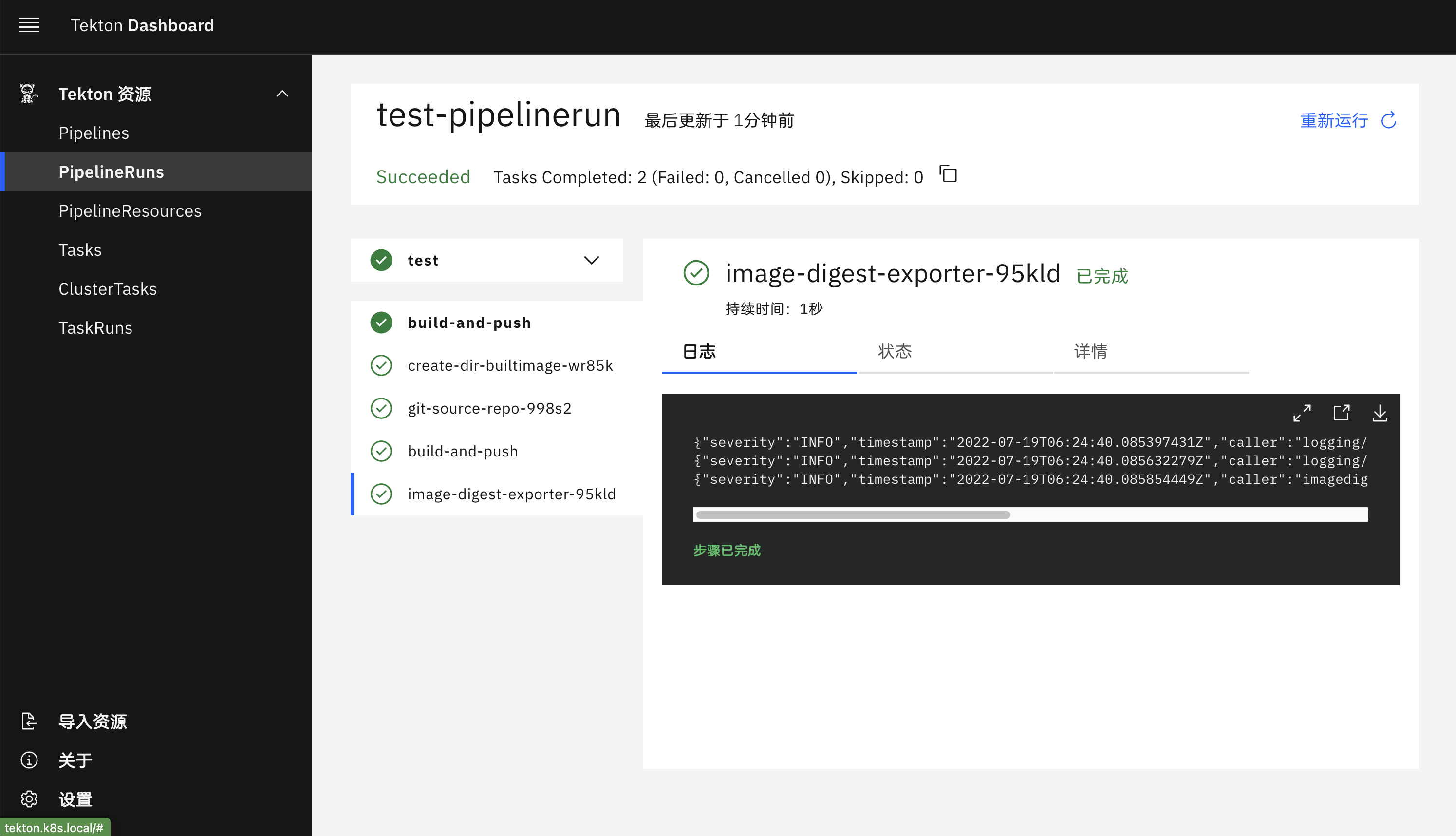The width and height of the screenshot is (1456, 836).
Task: Click the 重新运行 rerun button
Action: tap(1348, 120)
